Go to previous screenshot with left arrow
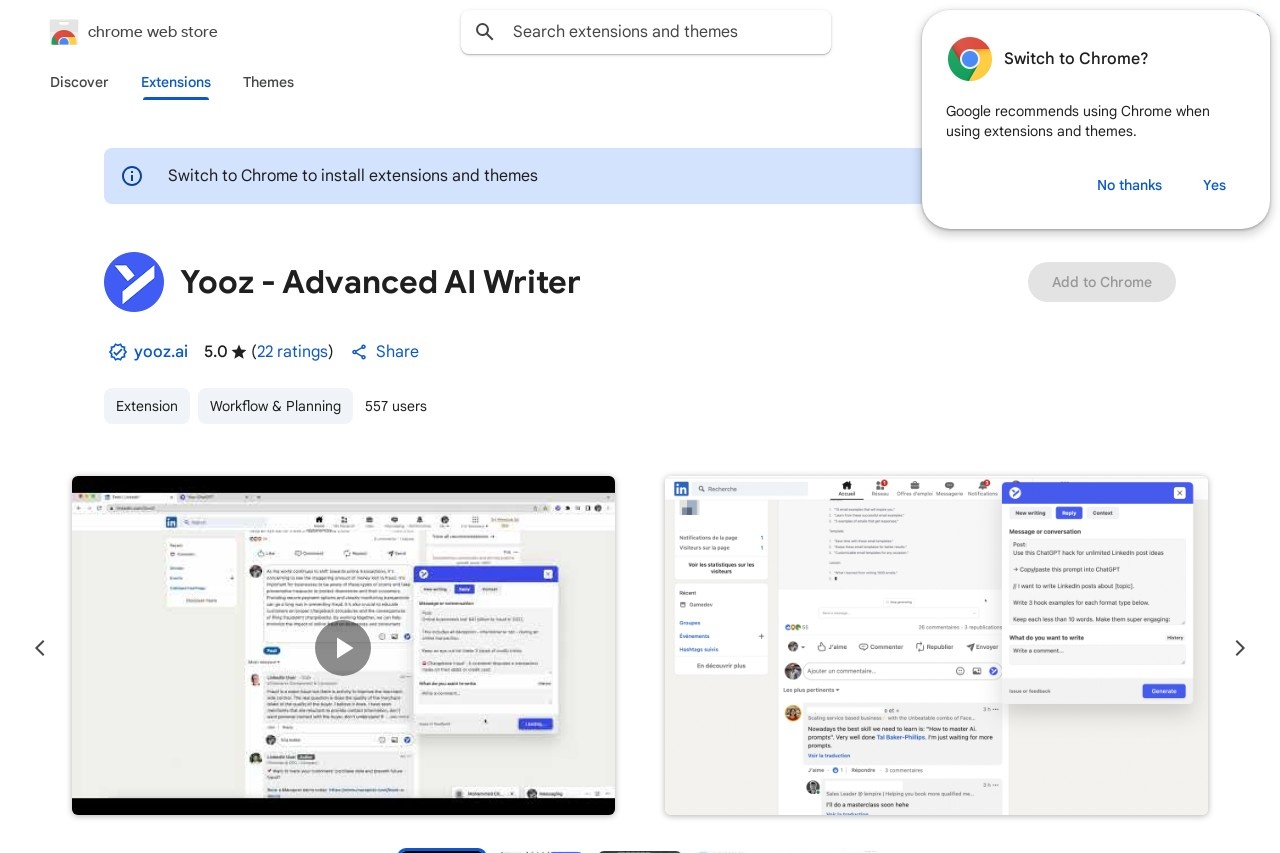 (x=40, y=648)
